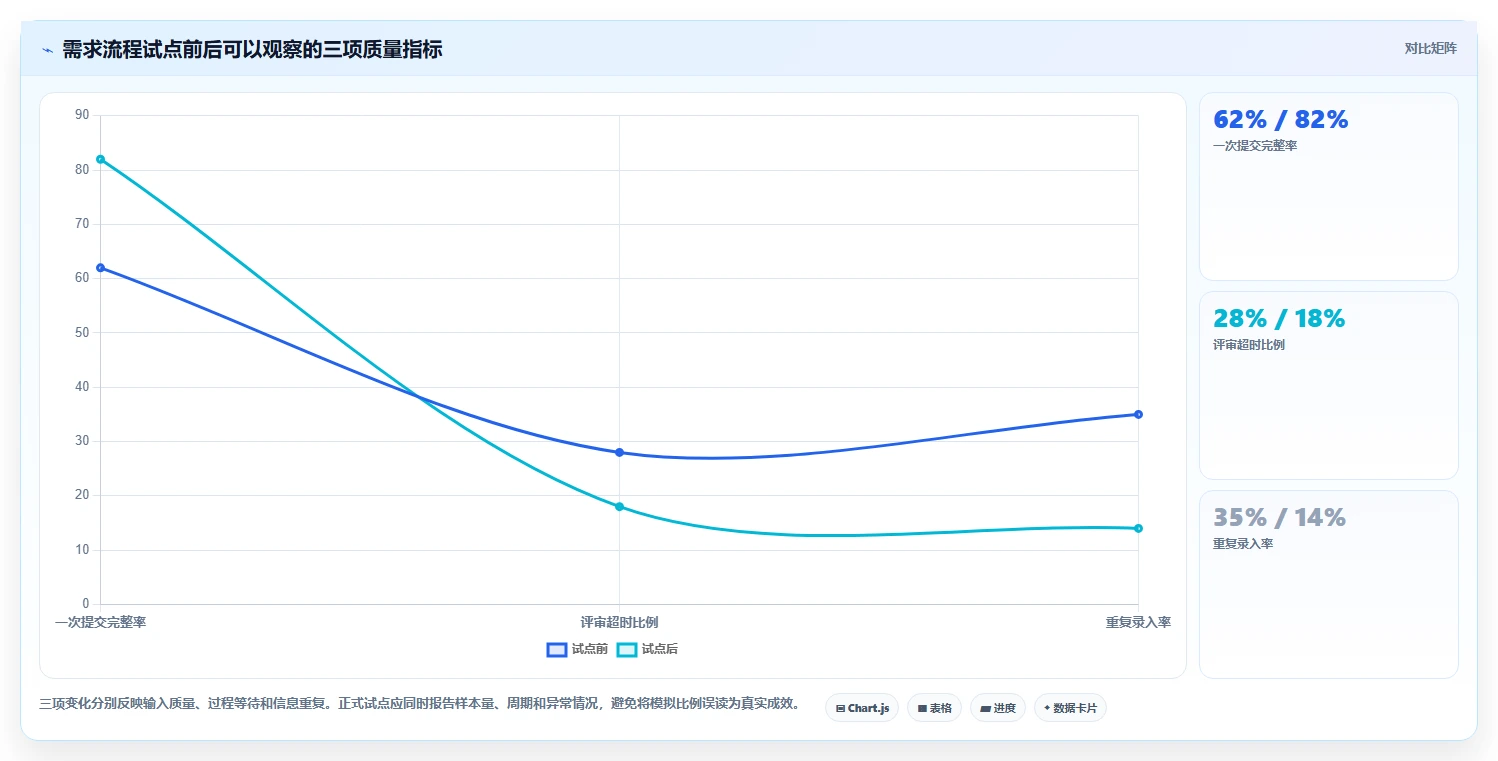Viewport: 1498px width, 761px height.
Task: Click the 一次提交完整率 x-axis label
Action: pyautogui.click(x=100, y=622)
